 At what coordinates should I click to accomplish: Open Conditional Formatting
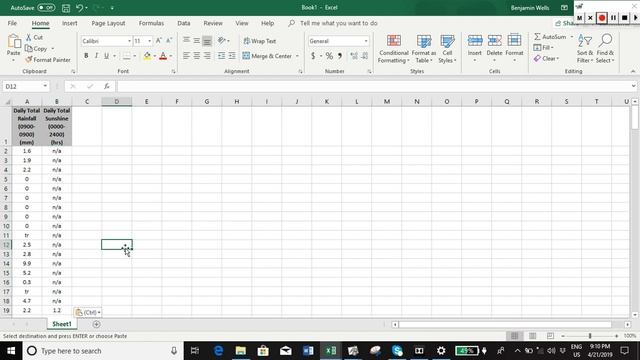coord(393,49)
